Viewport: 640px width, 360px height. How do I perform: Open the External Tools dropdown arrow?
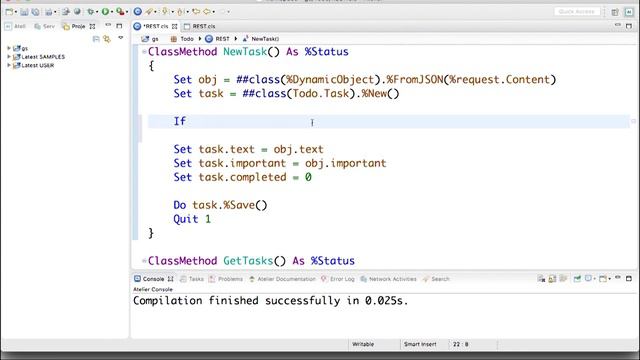click(x=127, y=12)
